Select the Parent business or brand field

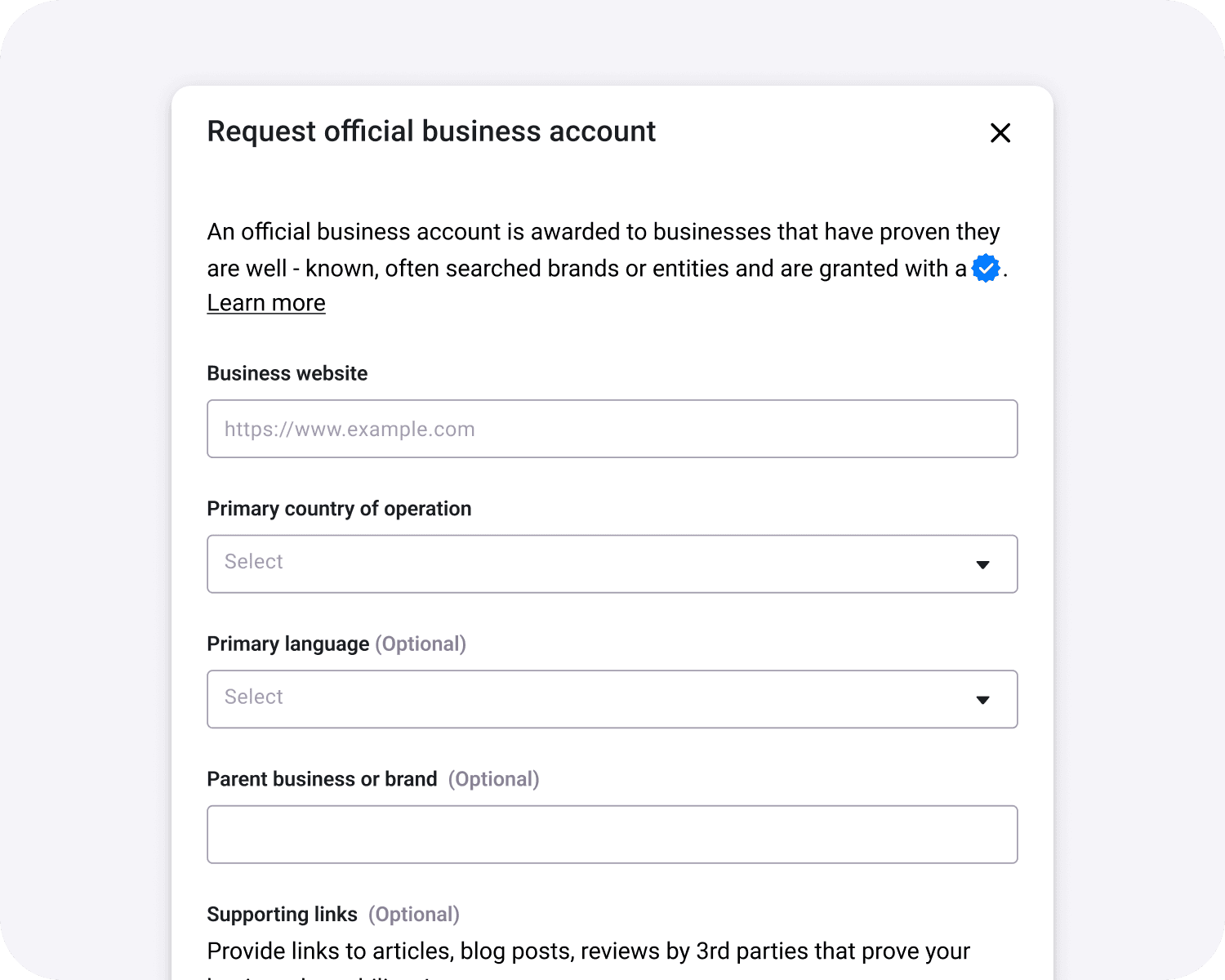[x=612, y=834]
